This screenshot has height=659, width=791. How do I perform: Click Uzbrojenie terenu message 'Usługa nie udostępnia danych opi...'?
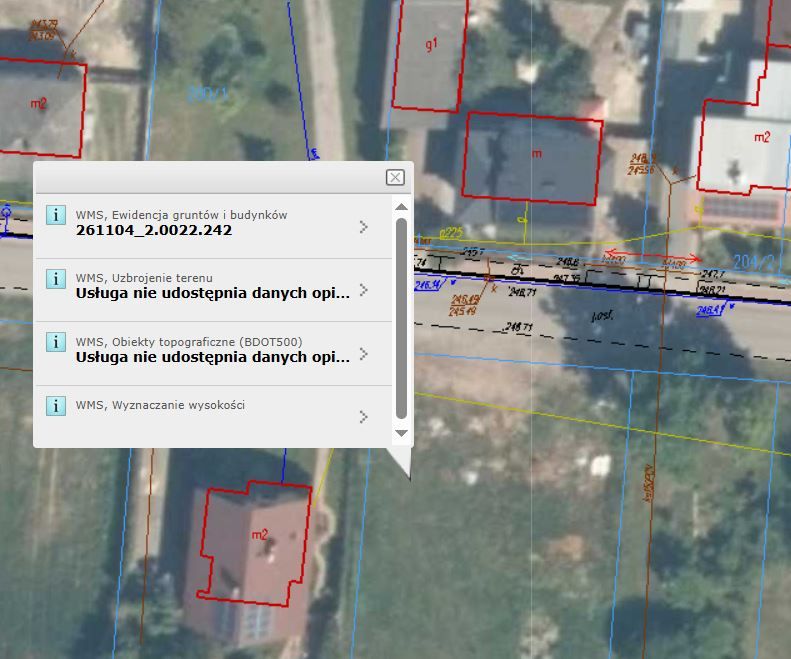click(212, 293)
